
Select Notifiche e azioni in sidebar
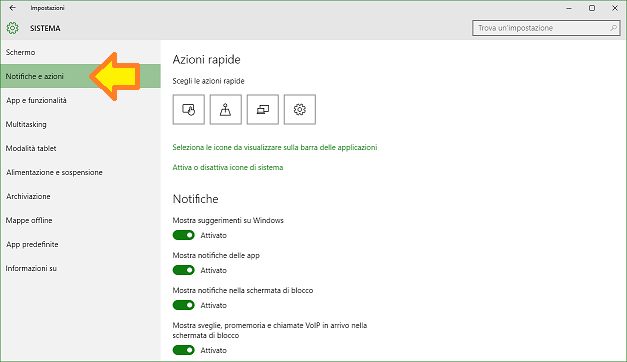tap(81, 76)
